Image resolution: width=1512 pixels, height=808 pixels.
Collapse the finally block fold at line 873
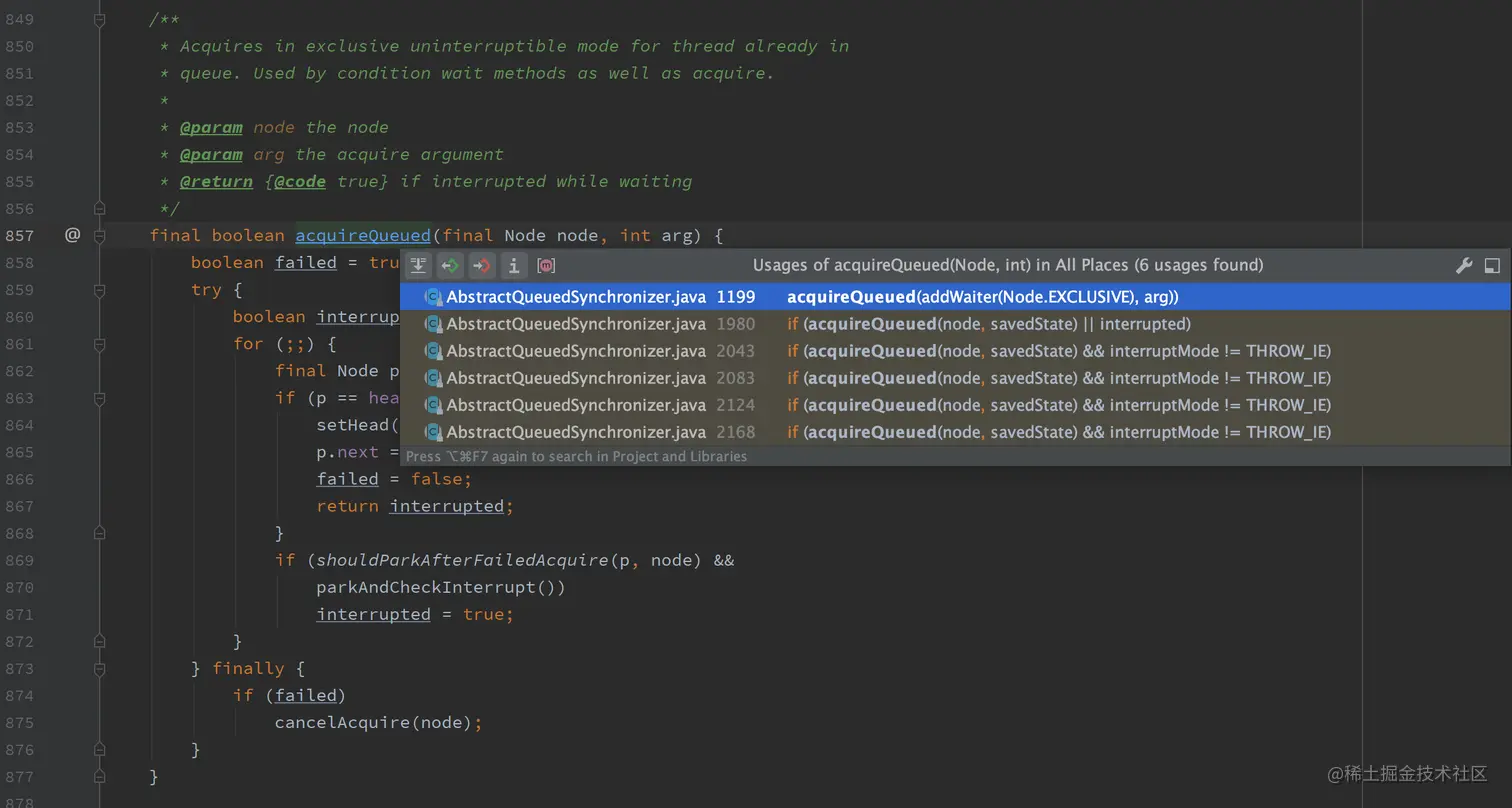pos(99,668)
